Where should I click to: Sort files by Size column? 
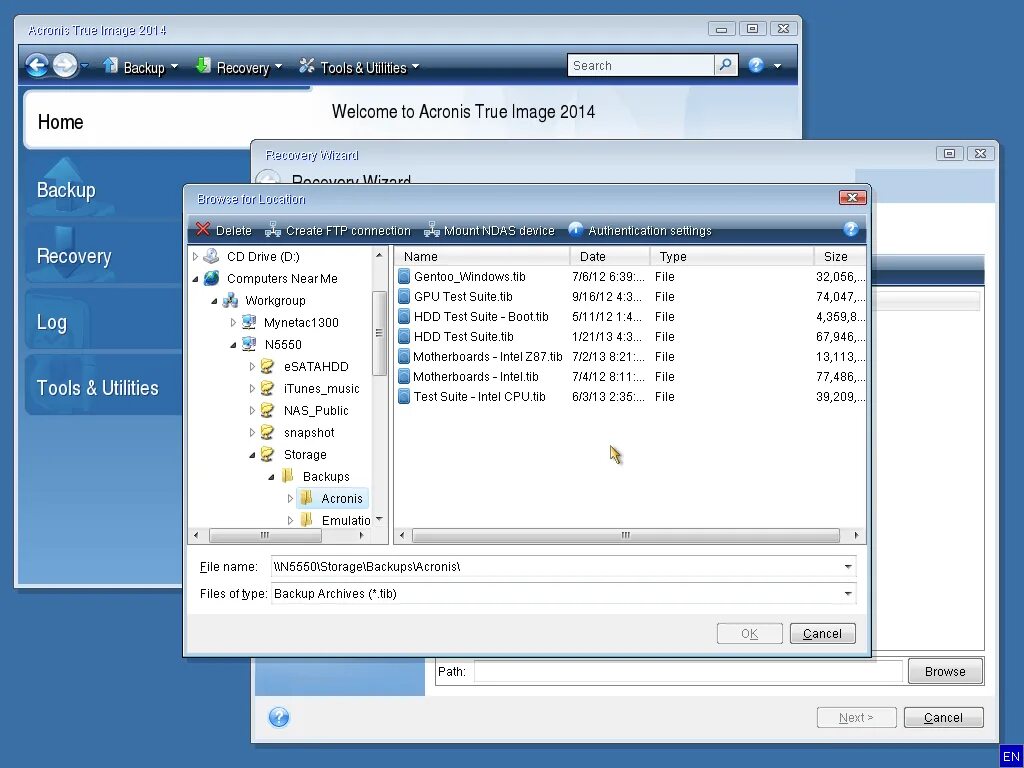[x=840, y=257]
